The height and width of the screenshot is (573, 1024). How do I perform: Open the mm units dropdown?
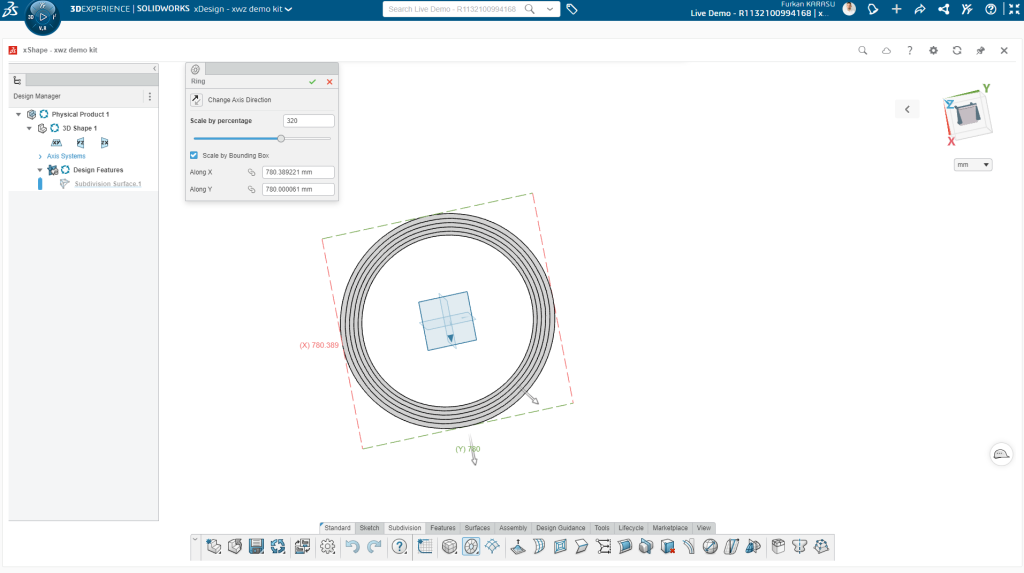point(972,164)
